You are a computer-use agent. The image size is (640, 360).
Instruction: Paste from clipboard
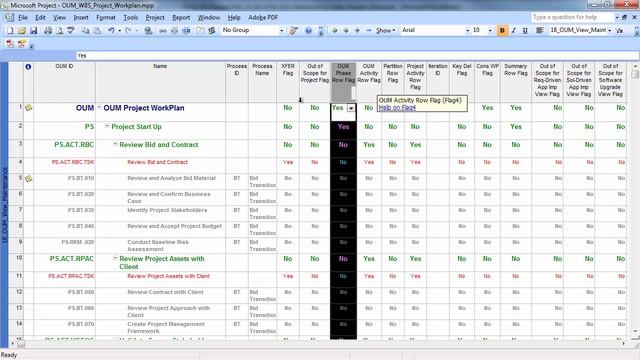(x=97, y=31)
